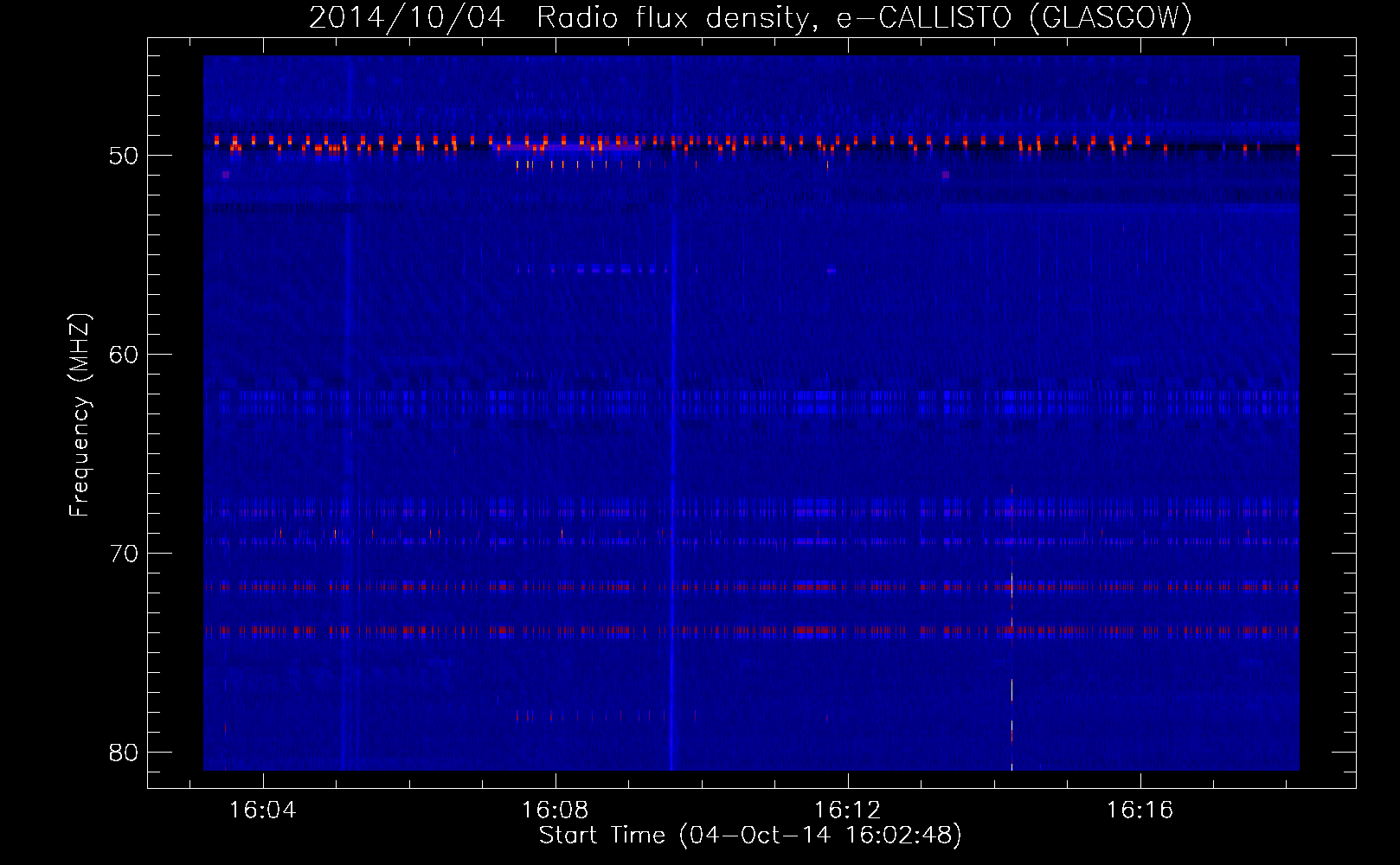The image size is (1400, 865).
Task: Click the 50 frequency tick label
Action: [x=124, y=156]
